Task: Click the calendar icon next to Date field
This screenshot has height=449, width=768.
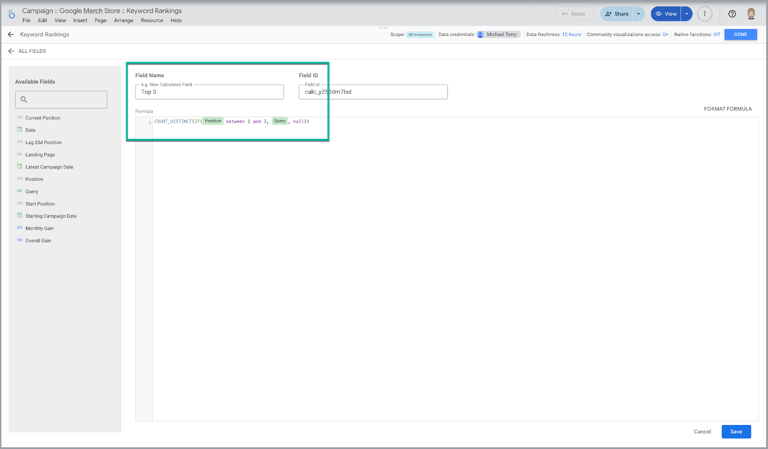Action: [19, 130]
